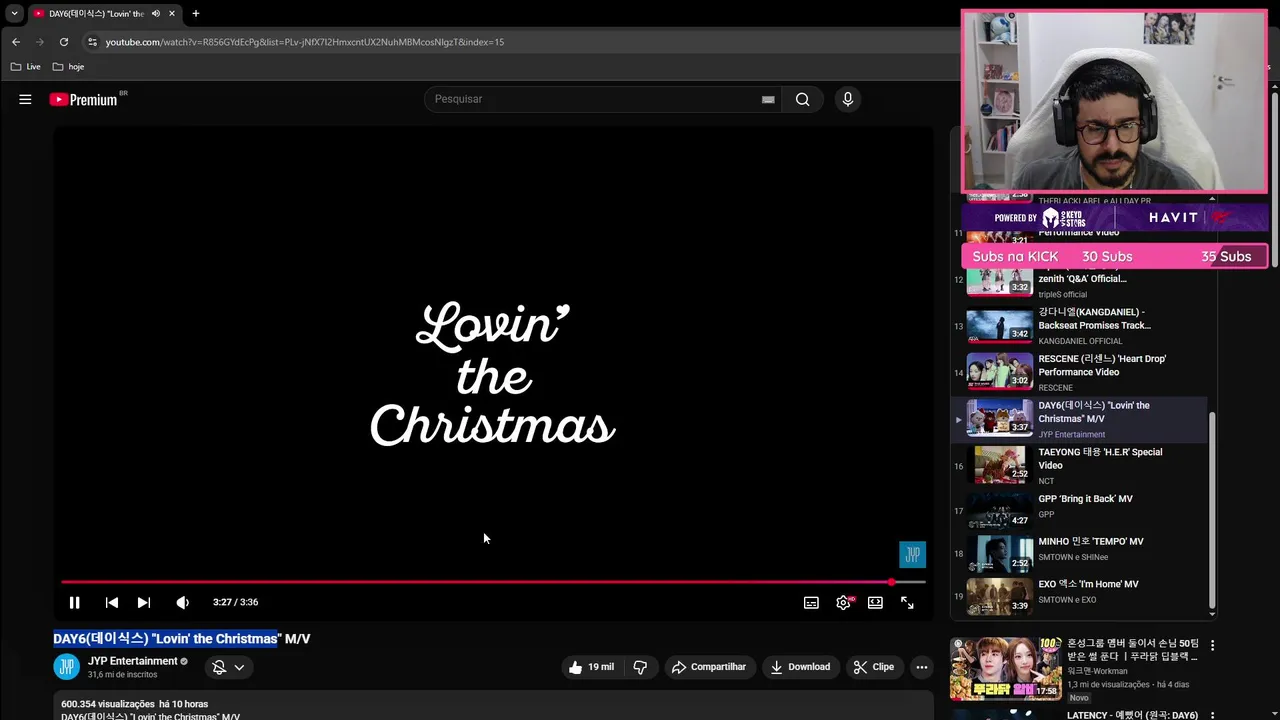The width and height of the screenshot is (1280, 720).
Task: Mute tab via speaker icon
Action: [x=156, y=14]
